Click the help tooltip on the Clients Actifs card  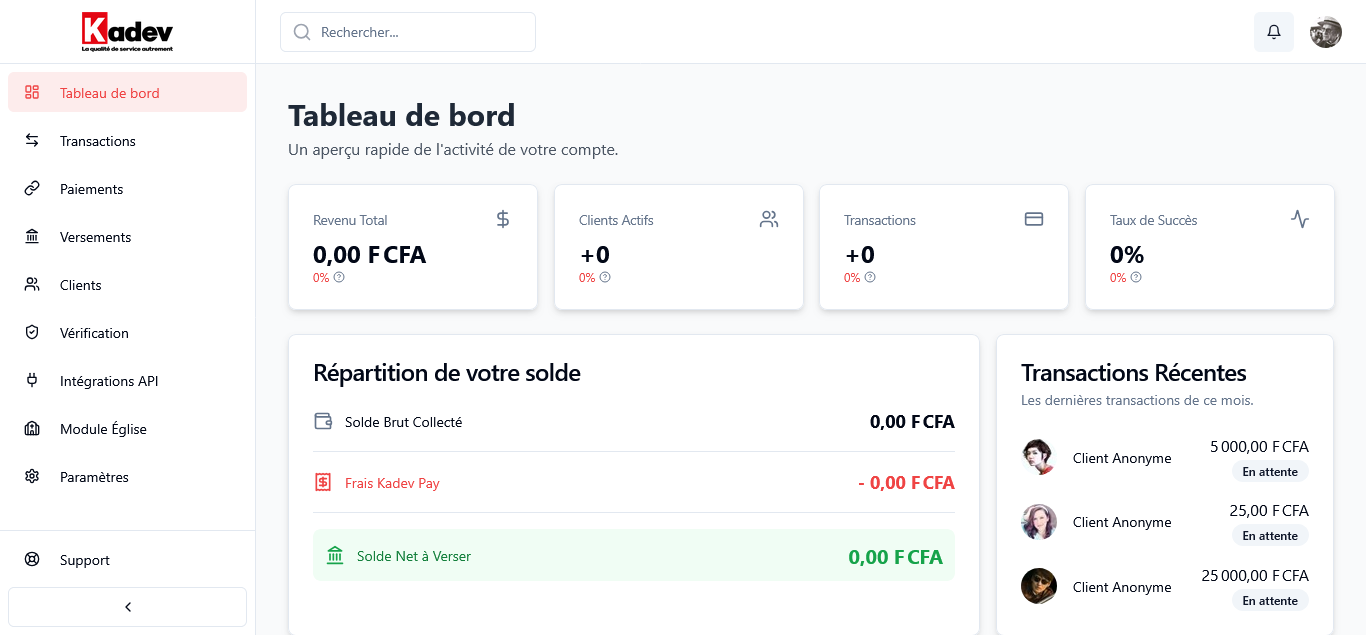606,277
